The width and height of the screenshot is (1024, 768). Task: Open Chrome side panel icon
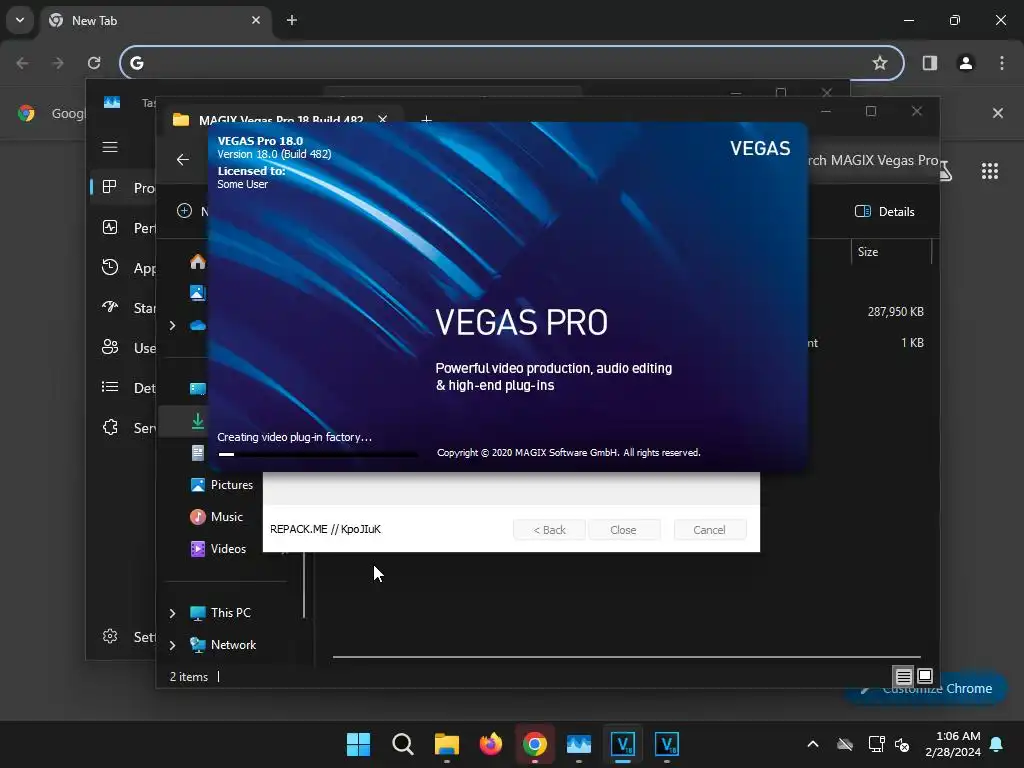coord(929,63)
